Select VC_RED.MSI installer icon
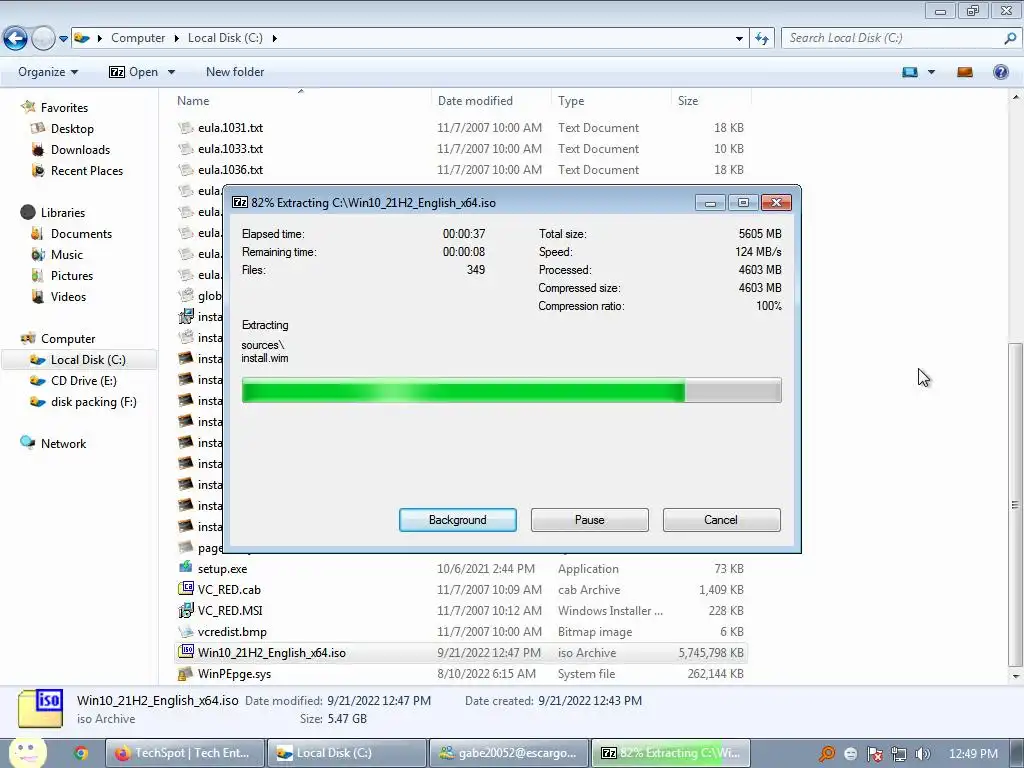 click(x=186, y=610)
